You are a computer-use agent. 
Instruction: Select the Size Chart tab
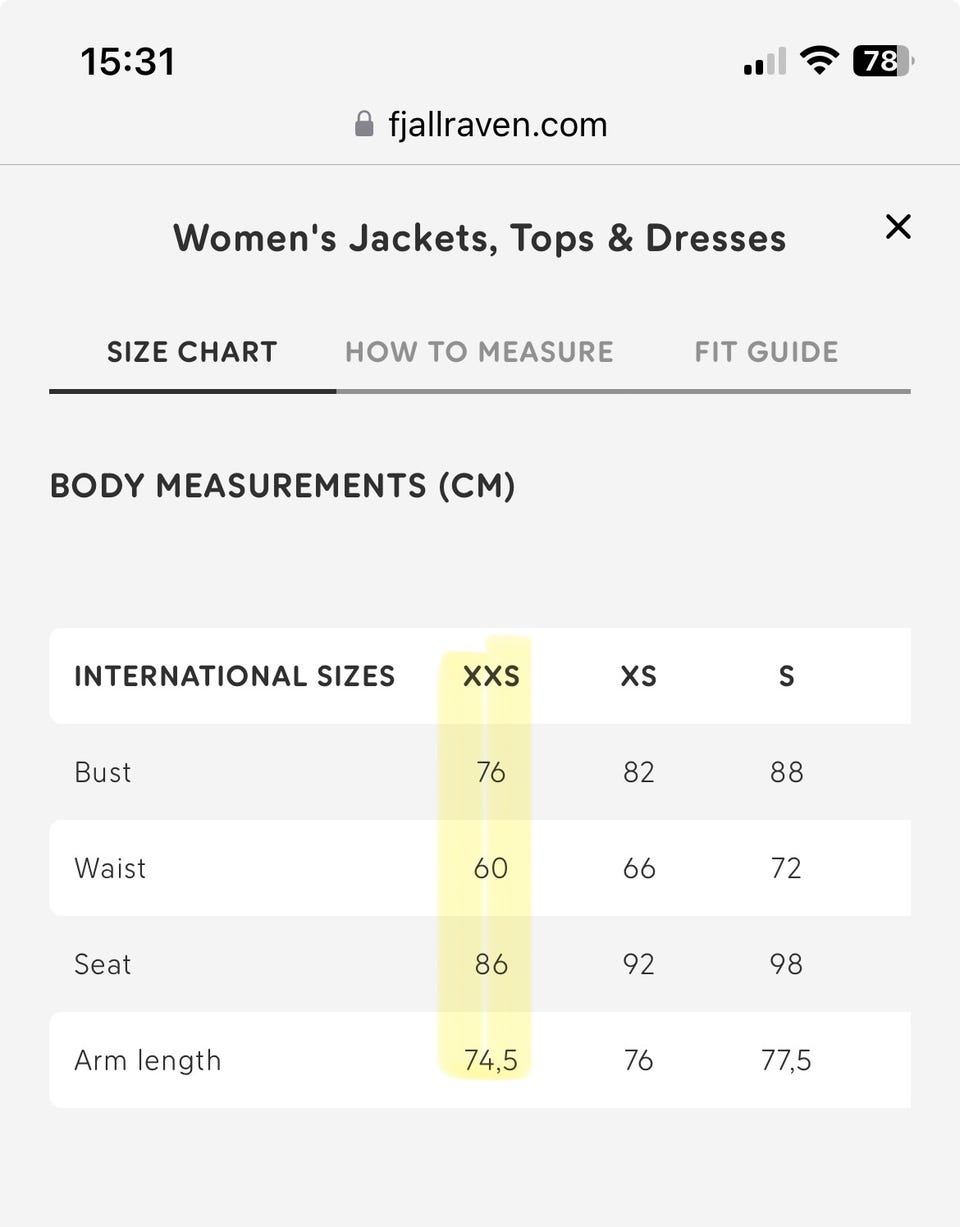(192, 352)
